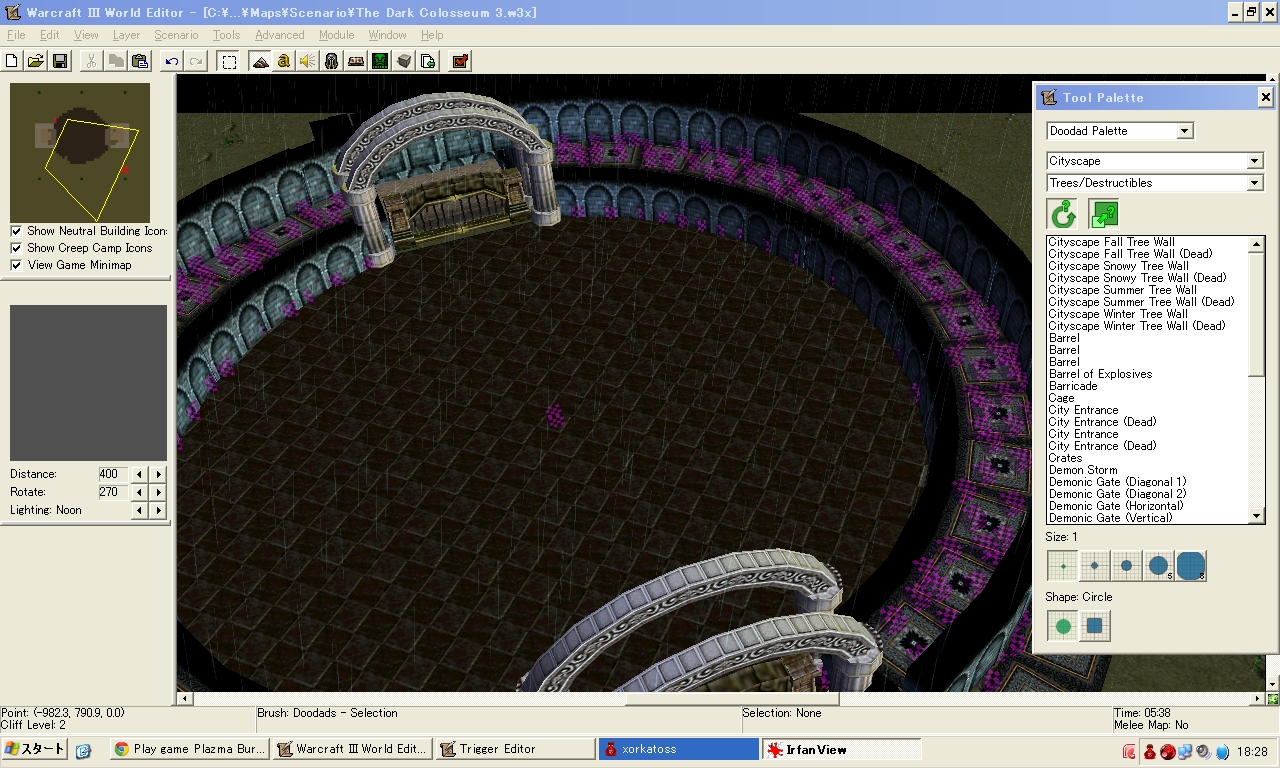1280x768 pixels.
Task: Click random scale doodad icon
Action: click(x=1103, y=214)
